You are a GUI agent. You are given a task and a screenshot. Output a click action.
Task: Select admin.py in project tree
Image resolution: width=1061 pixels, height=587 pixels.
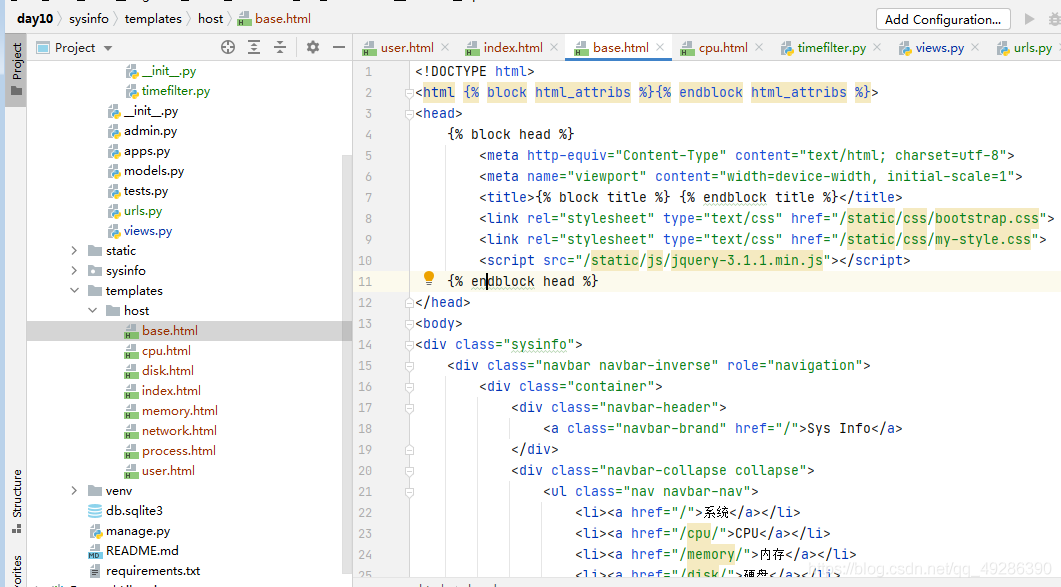click(x=150, y=131)
